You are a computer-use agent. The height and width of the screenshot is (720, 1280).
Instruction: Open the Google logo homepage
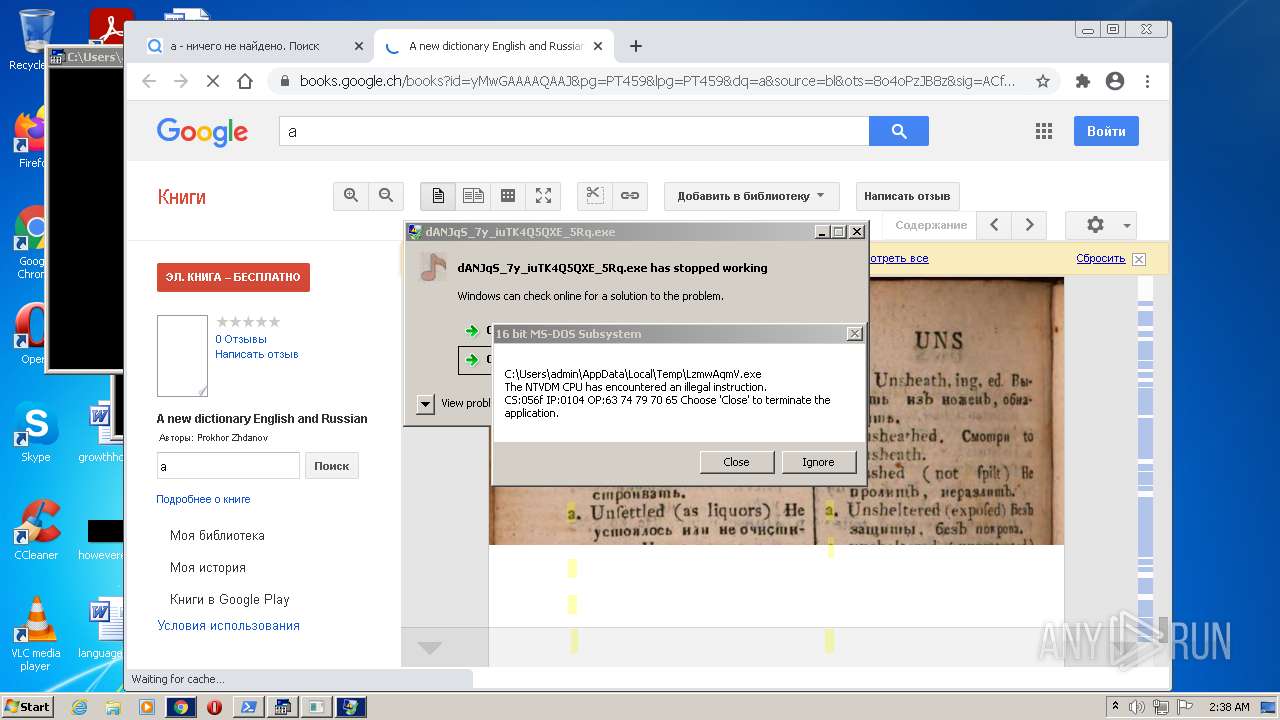(202, 131)
